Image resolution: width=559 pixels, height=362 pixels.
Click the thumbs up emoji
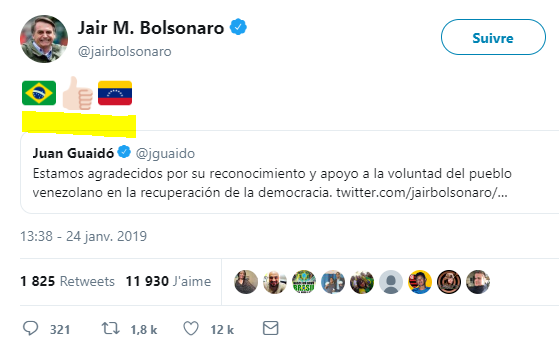coord(77,93)
